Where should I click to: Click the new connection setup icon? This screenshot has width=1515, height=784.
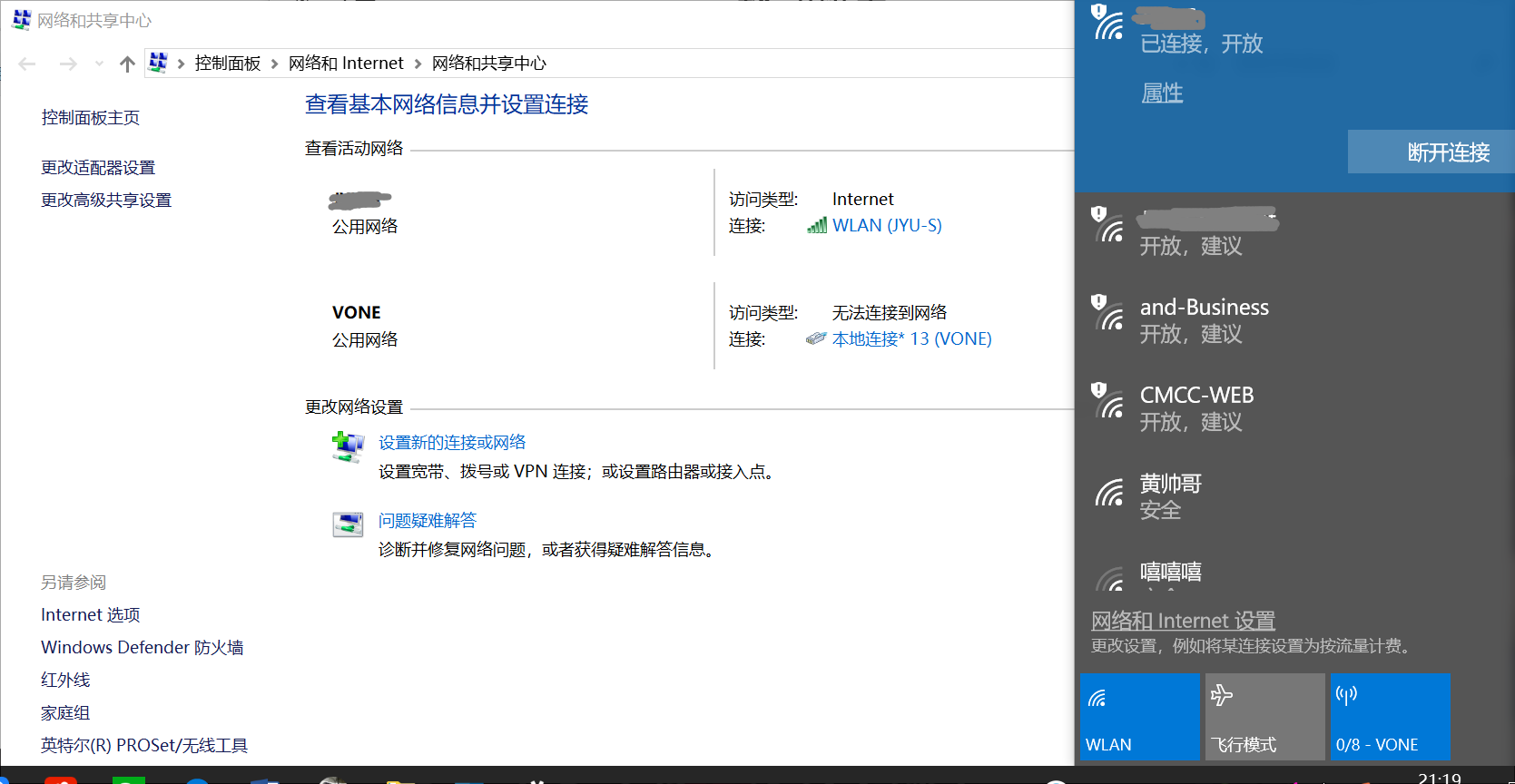pyautogui.click(x=348, y=447)
